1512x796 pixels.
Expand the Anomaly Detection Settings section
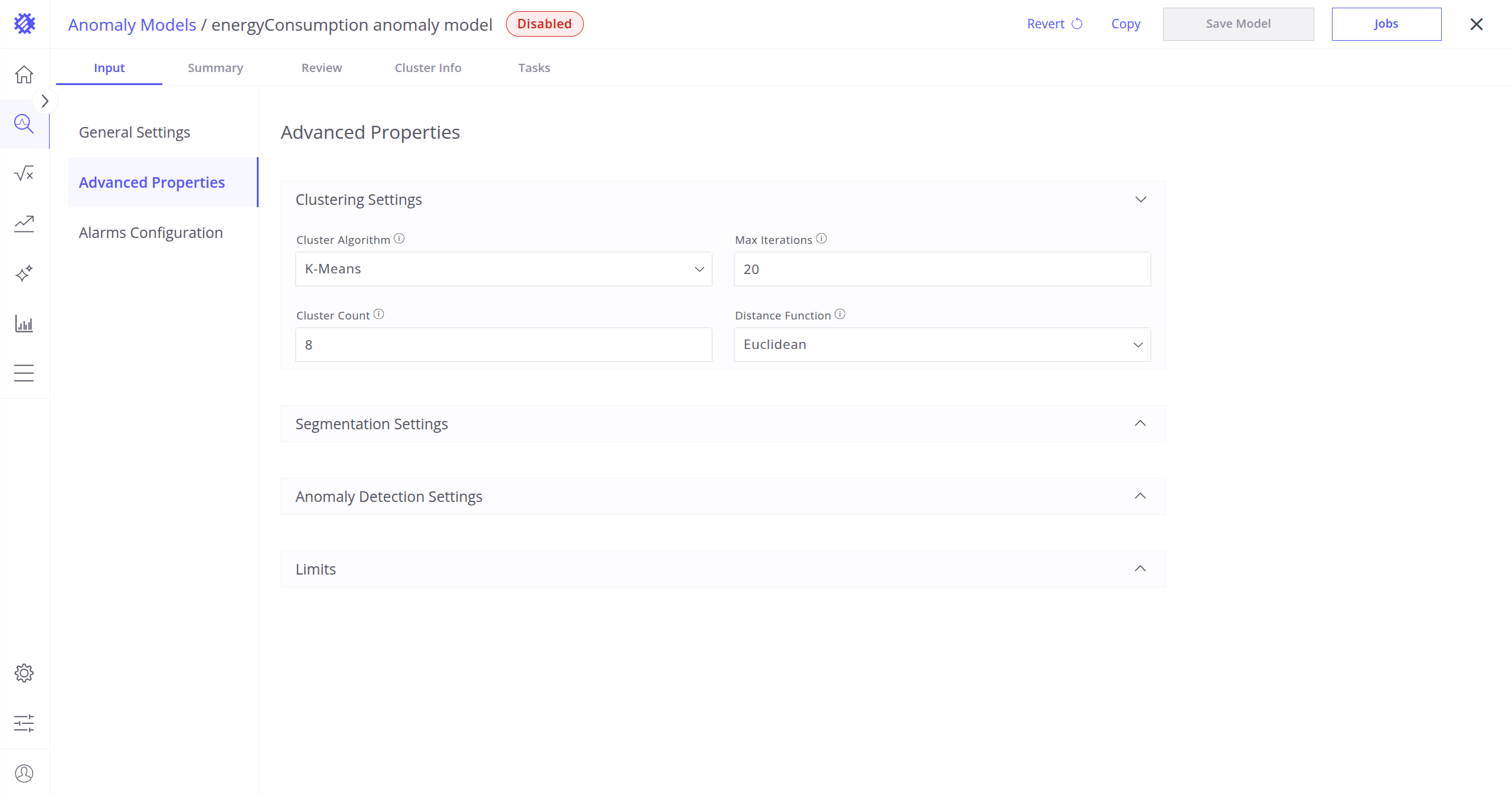pyautogui.click(x=723, y=497)
